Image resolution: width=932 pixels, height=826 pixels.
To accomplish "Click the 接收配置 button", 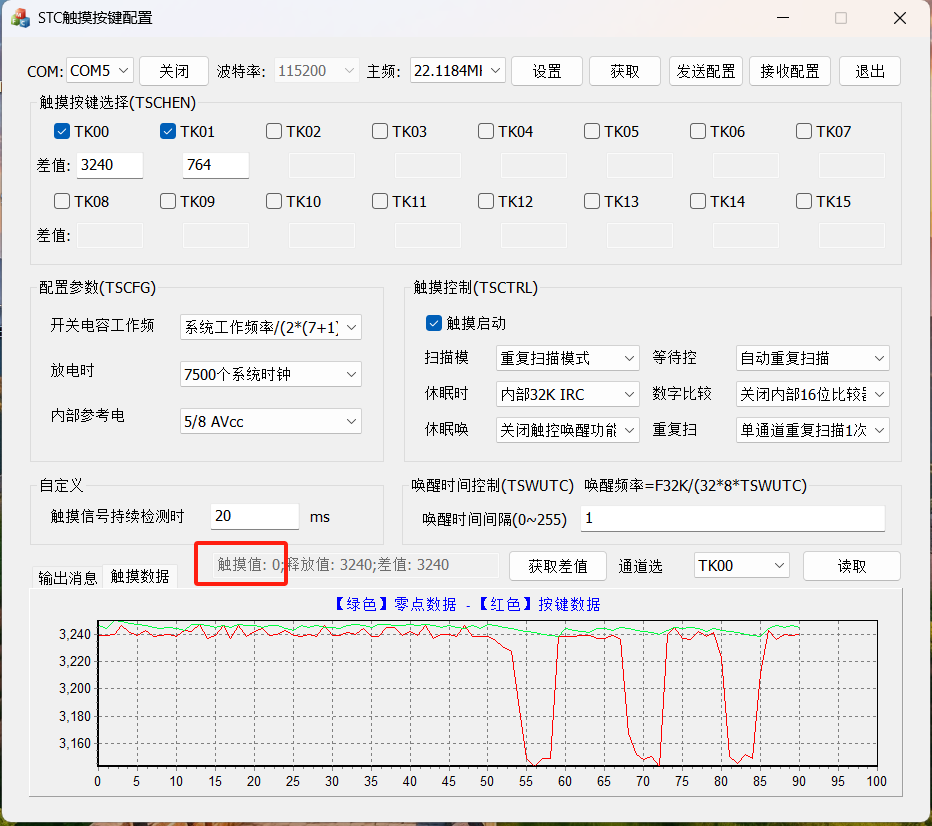I will click(x=790, y=71).
